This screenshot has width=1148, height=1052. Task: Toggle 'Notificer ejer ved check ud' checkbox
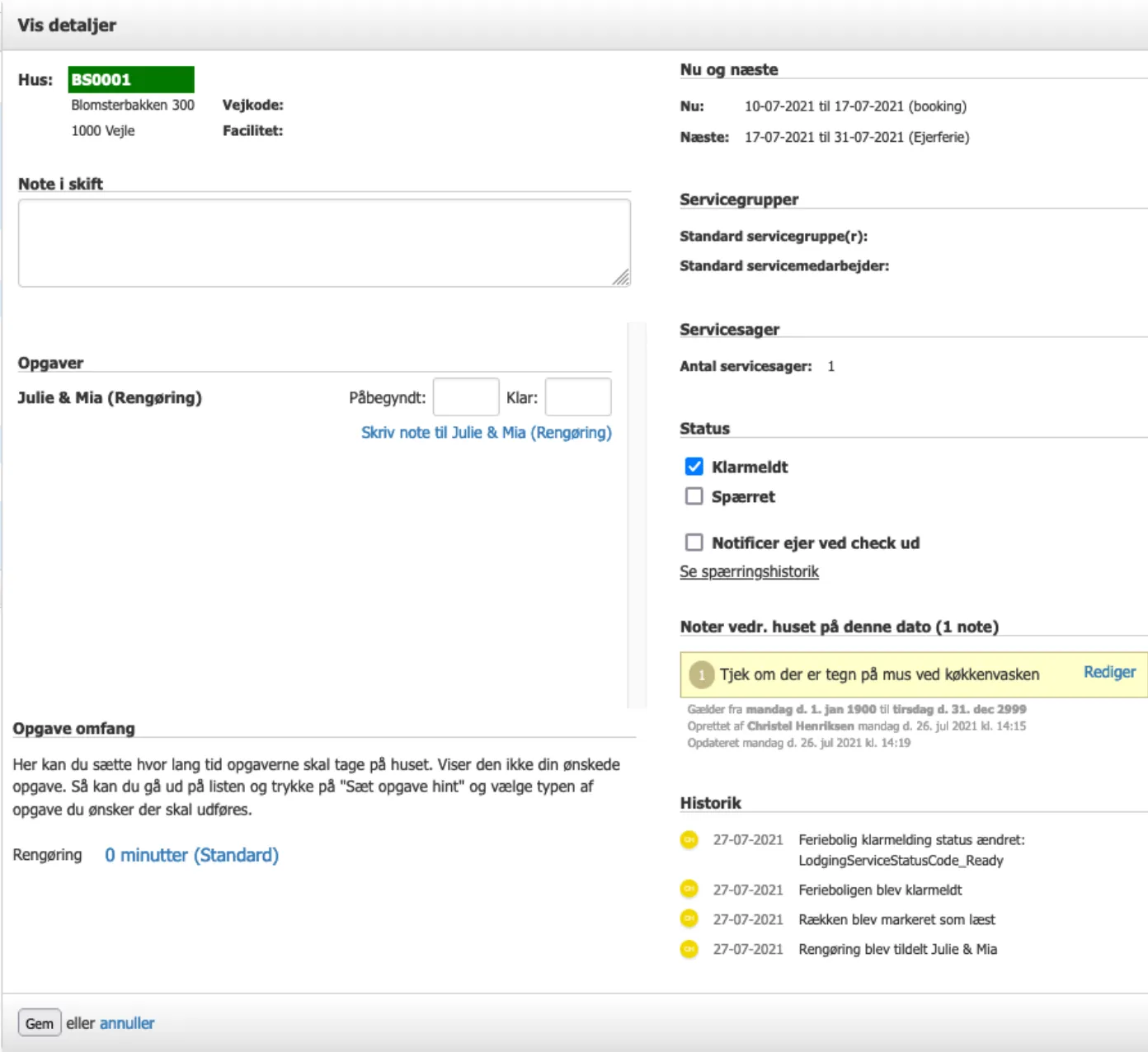click(694, 542)
